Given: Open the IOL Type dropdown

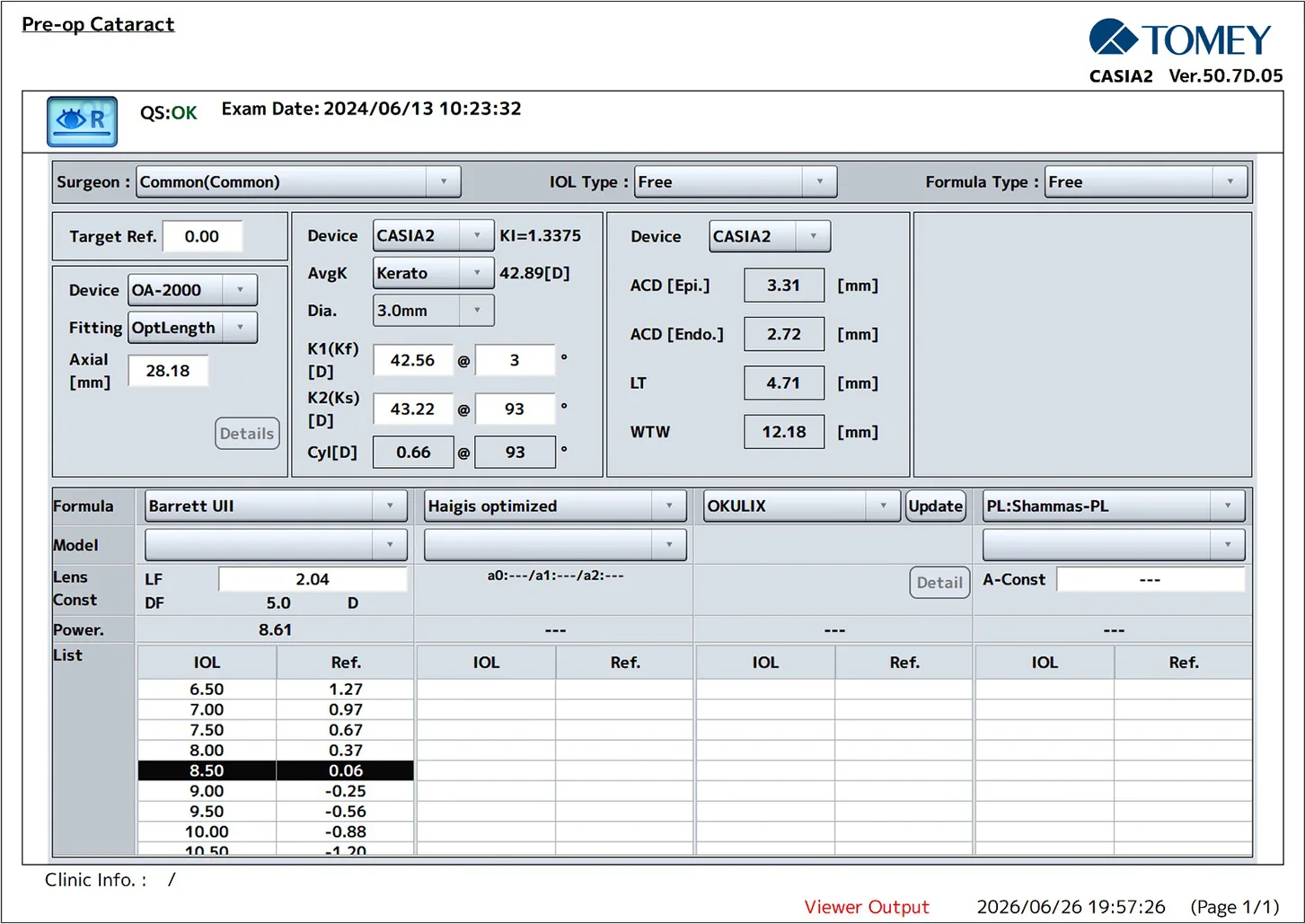Looking at the screenshot, I should (x=736, y=181).
